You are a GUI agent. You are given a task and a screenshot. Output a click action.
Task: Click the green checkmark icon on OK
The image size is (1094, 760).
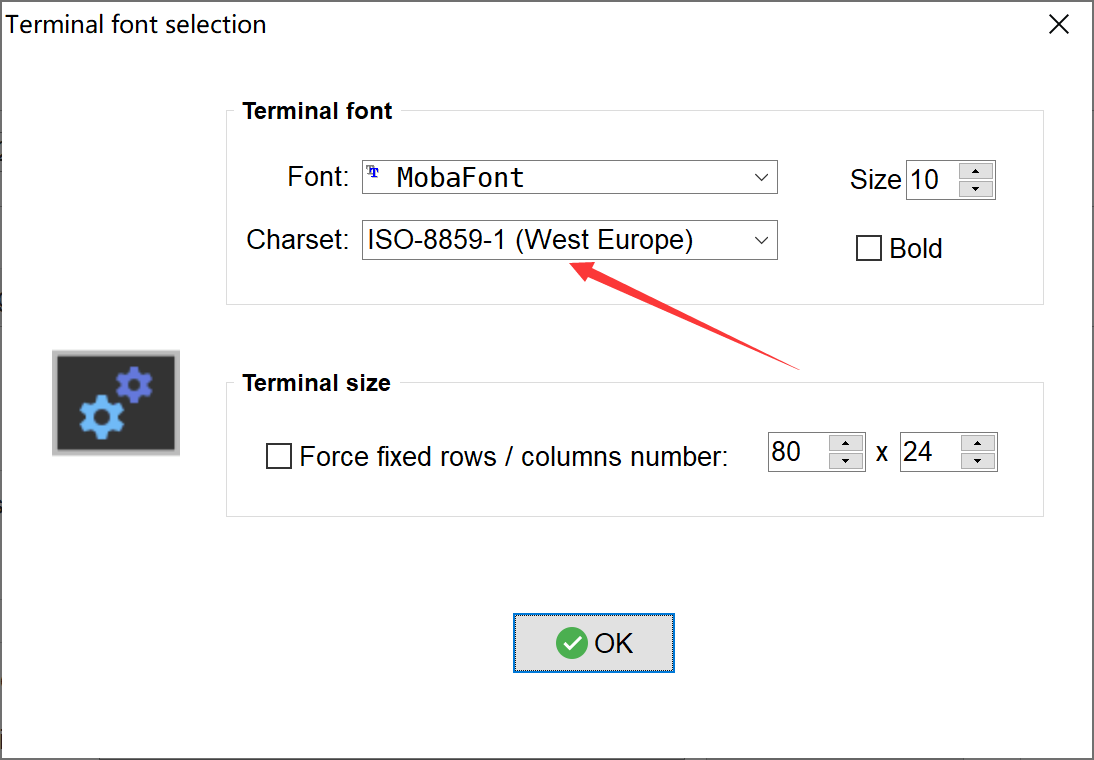click(572, 643)
